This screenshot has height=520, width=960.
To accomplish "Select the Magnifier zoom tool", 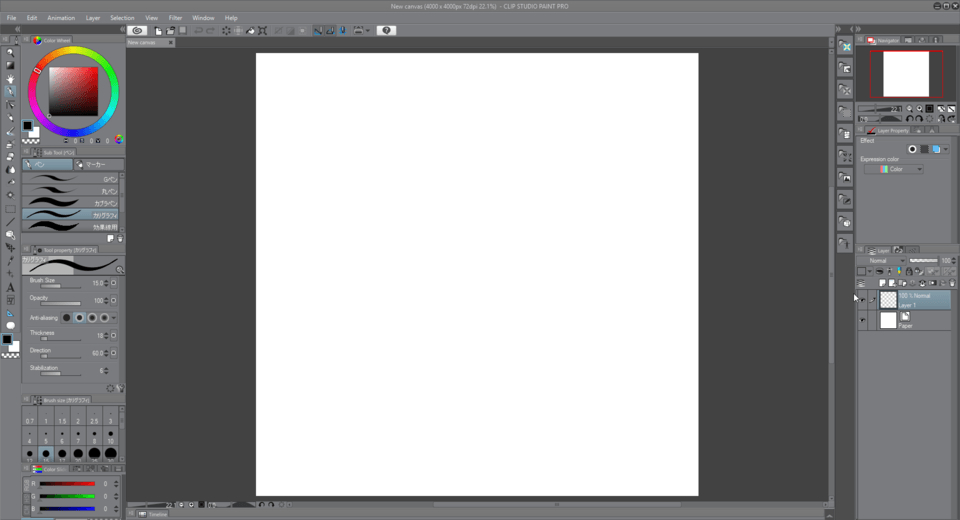I will tap(10, 53).
